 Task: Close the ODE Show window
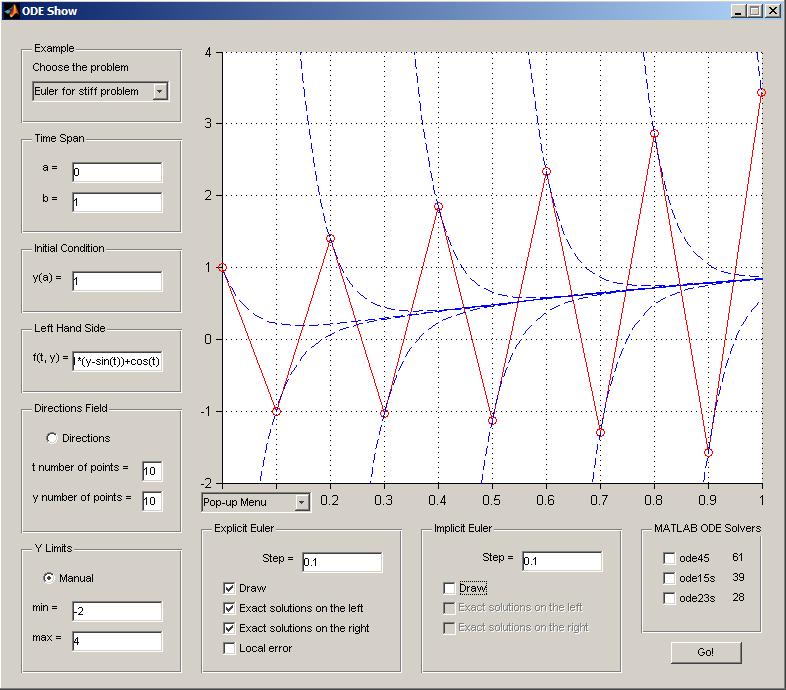pos(773,11)
